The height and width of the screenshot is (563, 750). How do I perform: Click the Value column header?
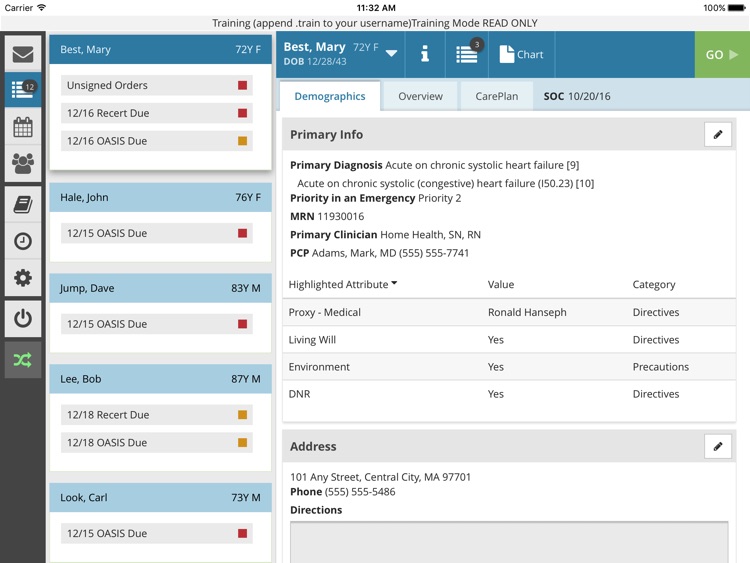(x=501, y=284)
